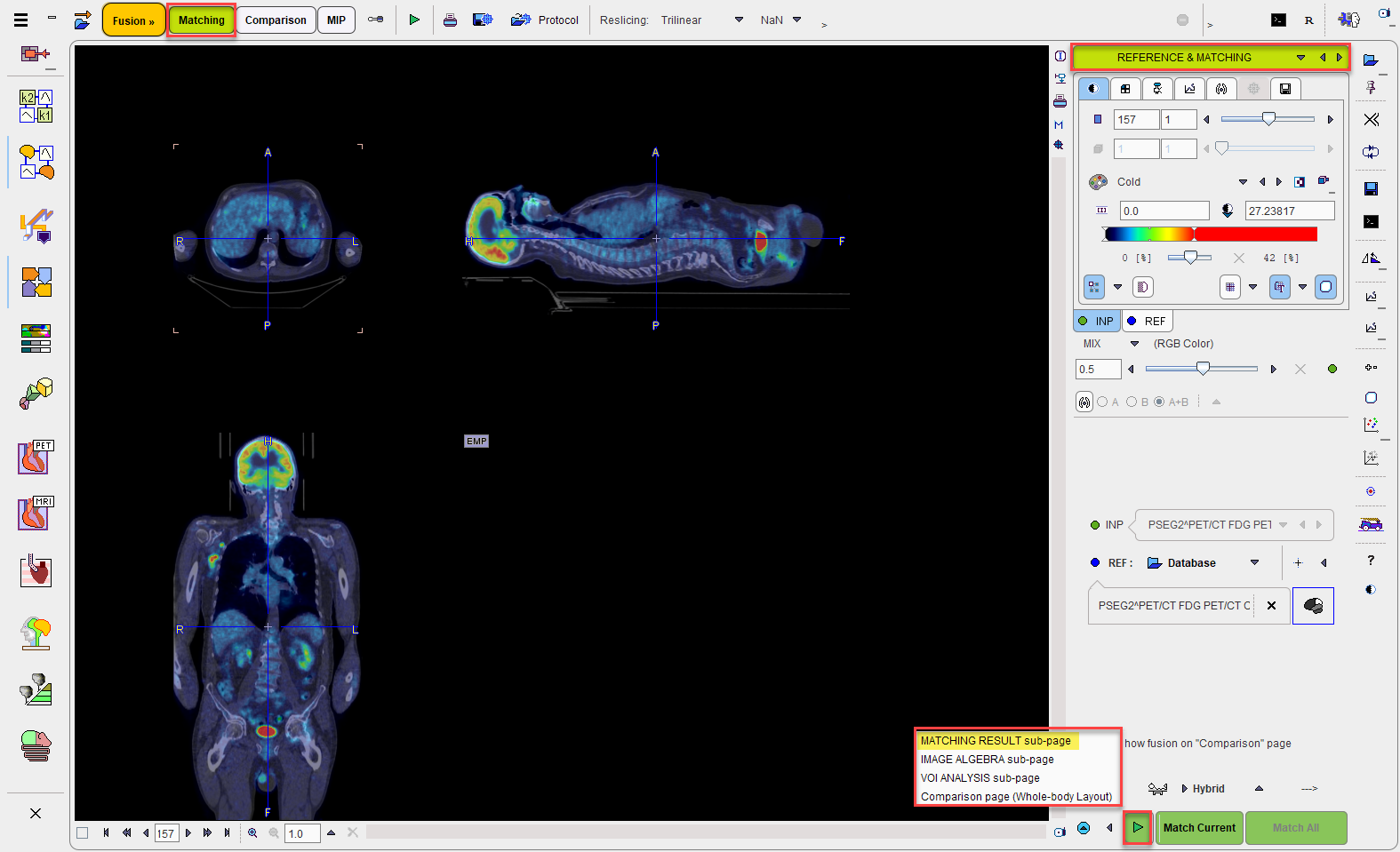Click the link/key icon beside MIP
This screenshot has width=1400, height=852.
pos(376,20)
